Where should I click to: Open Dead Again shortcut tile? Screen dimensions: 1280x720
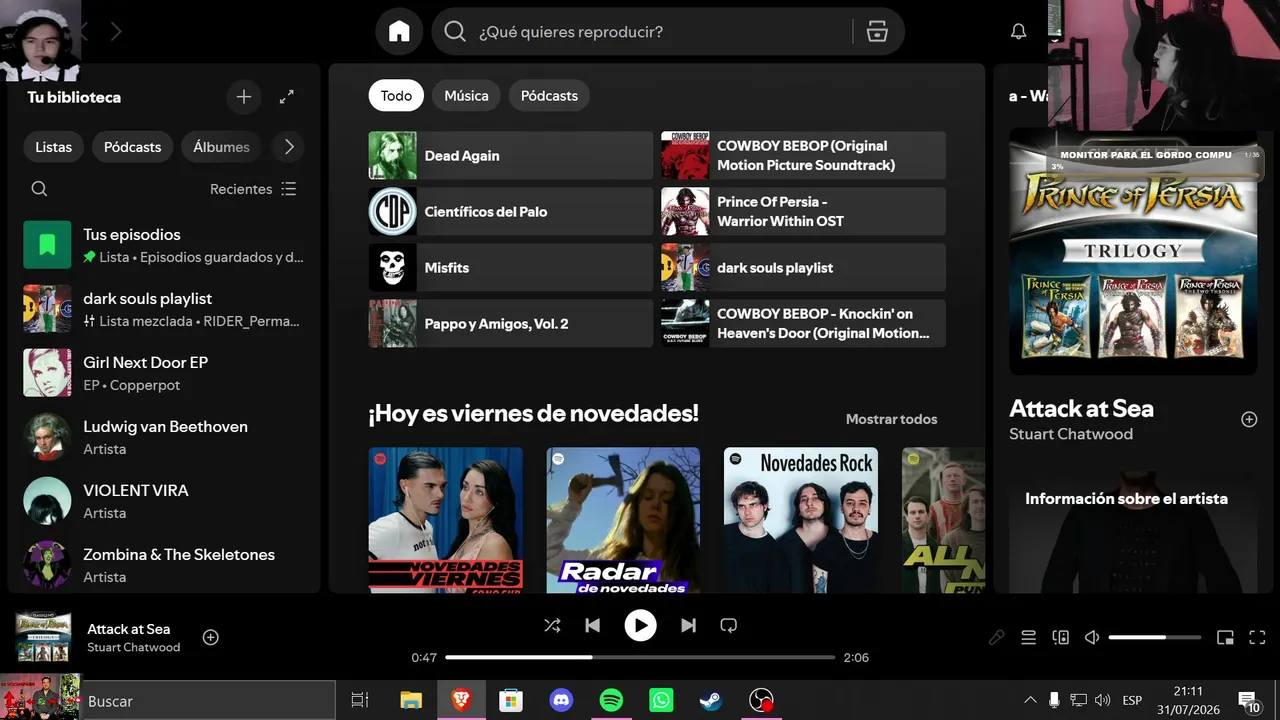point(511,156)
